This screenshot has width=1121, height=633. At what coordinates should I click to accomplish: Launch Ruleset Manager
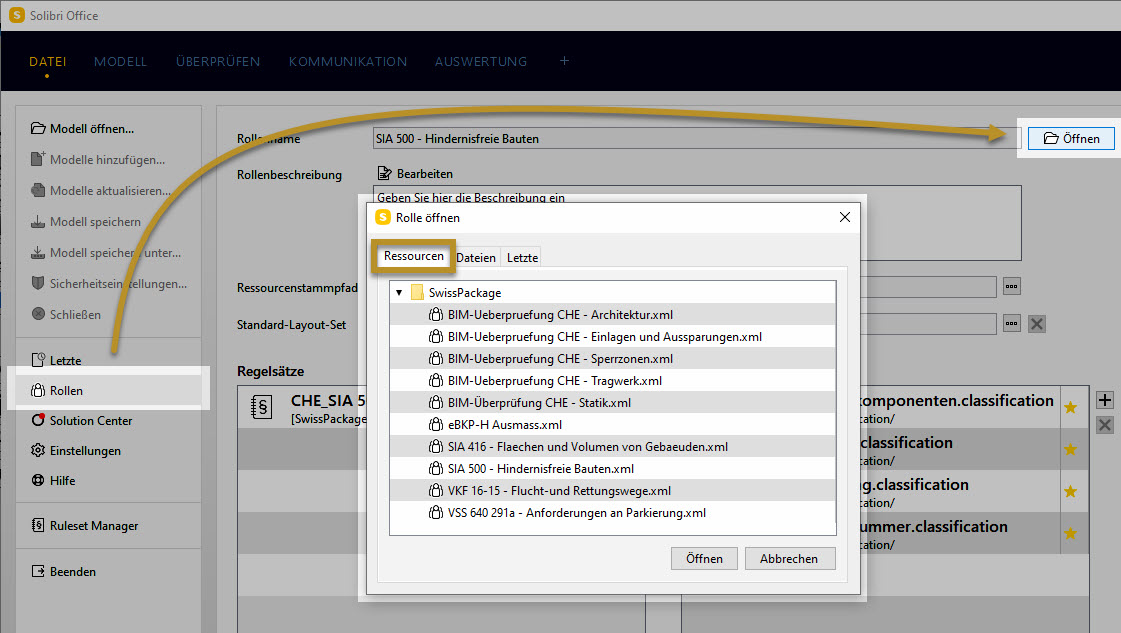tap(85, 526)
